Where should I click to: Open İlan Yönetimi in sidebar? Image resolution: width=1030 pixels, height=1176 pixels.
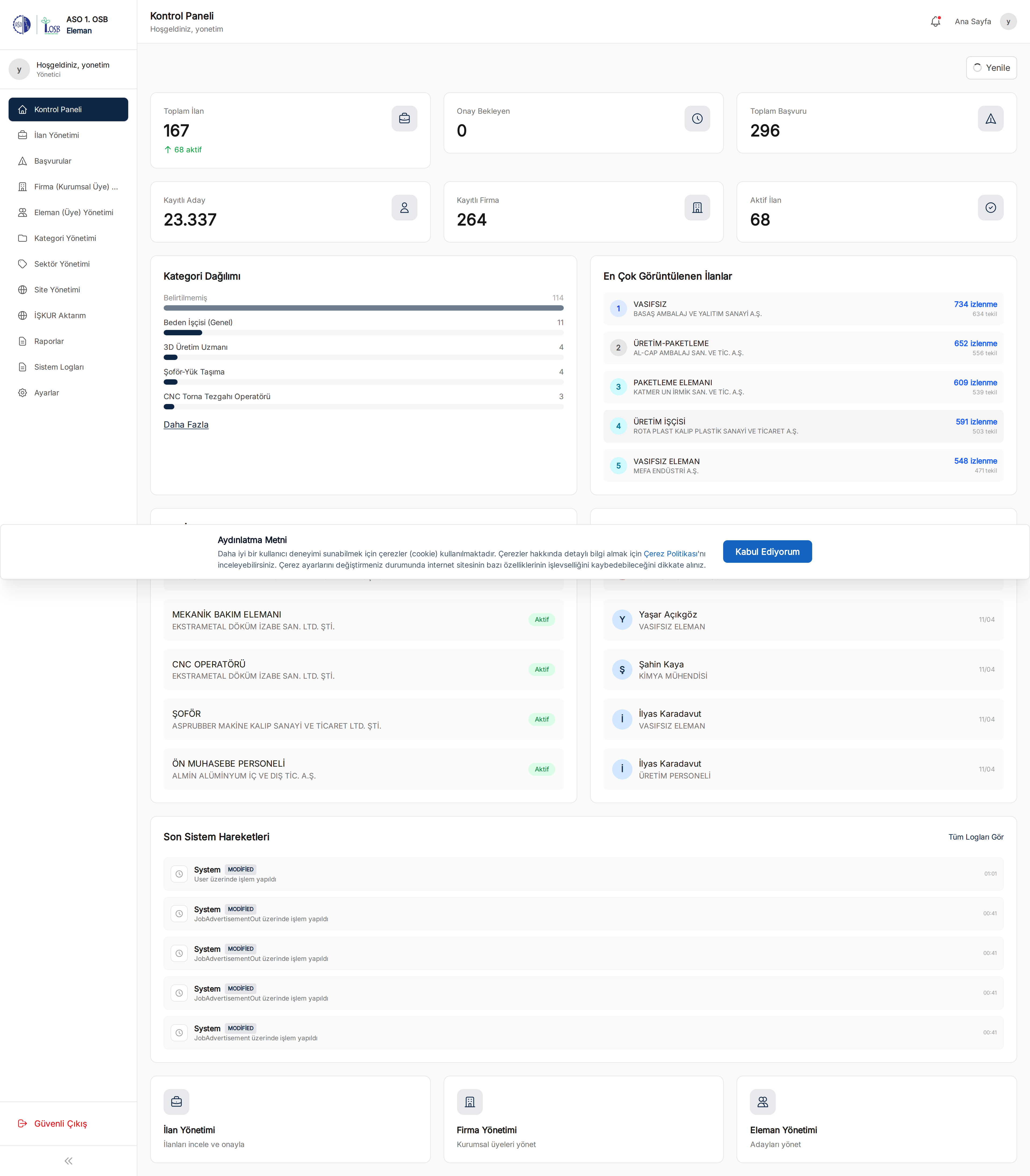(56, 135)
